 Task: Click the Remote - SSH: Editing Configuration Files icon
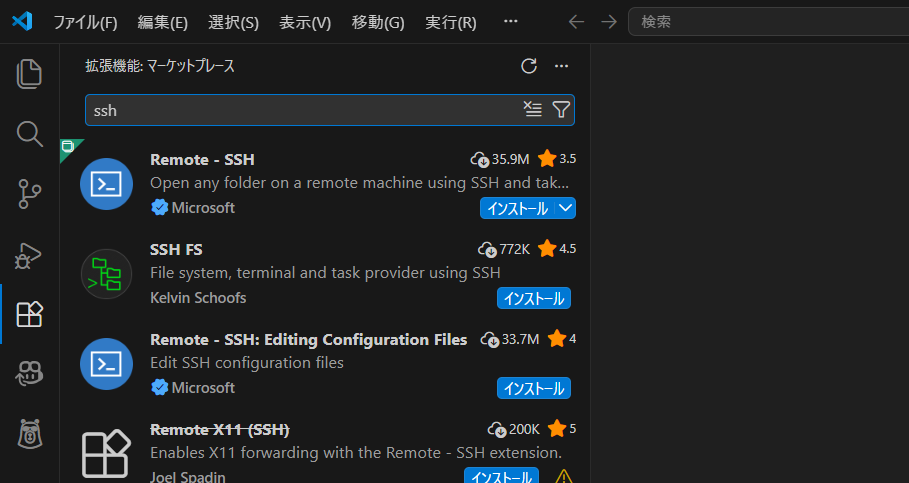point(107,364)
